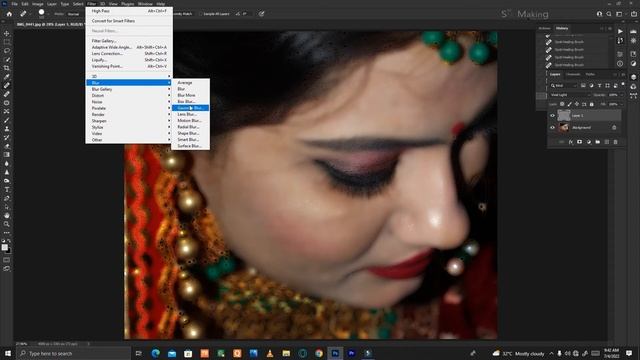
Task: Lock layer position icon
Action: pos(577,104)
